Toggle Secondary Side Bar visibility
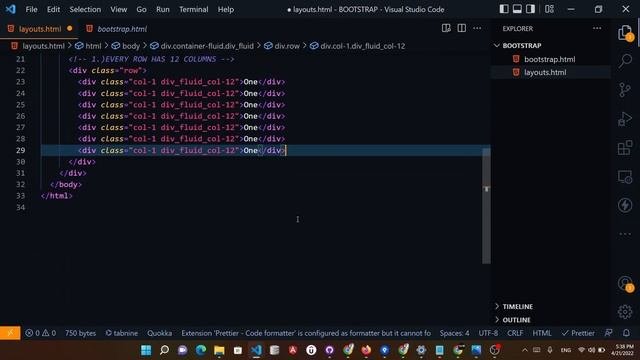The height and width of the screenshot is (360, 640). [x=530, y=9]
